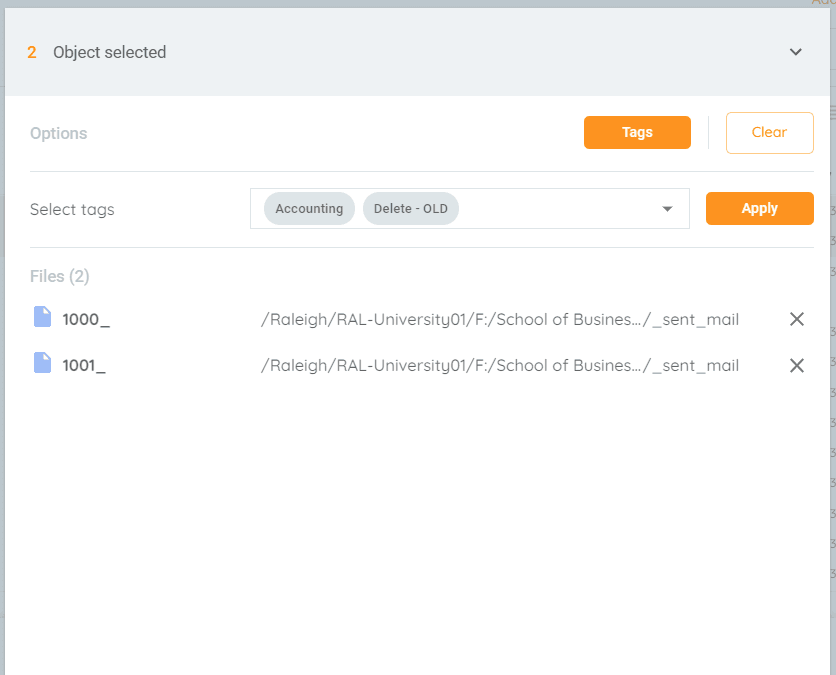Click the Delete - OLD tag chip
This screenshot has height=675, width=836.
[x=411, y=208]
